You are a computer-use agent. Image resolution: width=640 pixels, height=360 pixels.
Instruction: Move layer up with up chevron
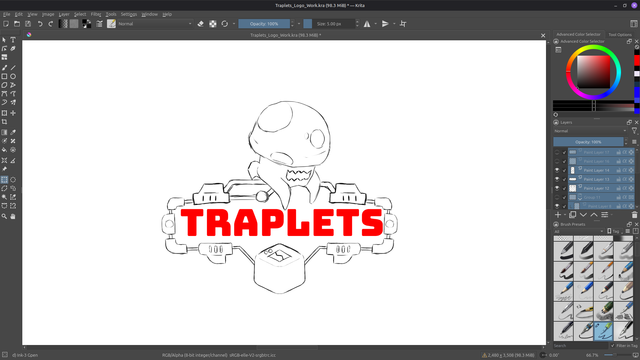594,215
